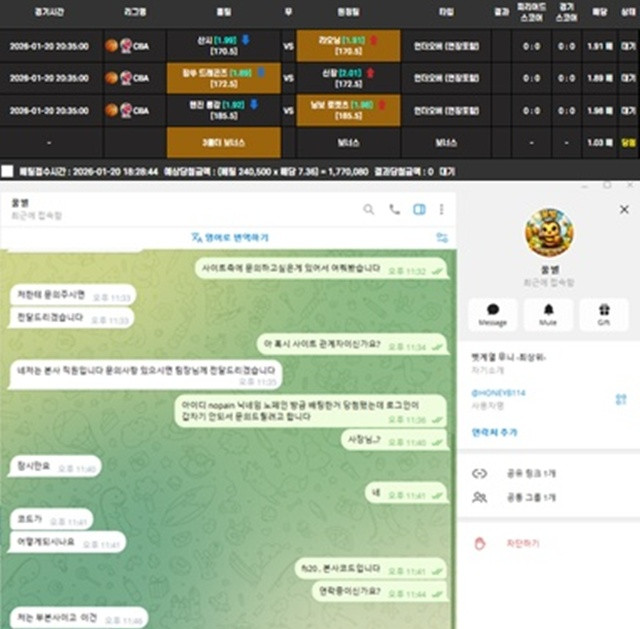The image size is (640, 629).
Task: Send a Gift via the gift icon
Action: point(603,314)
